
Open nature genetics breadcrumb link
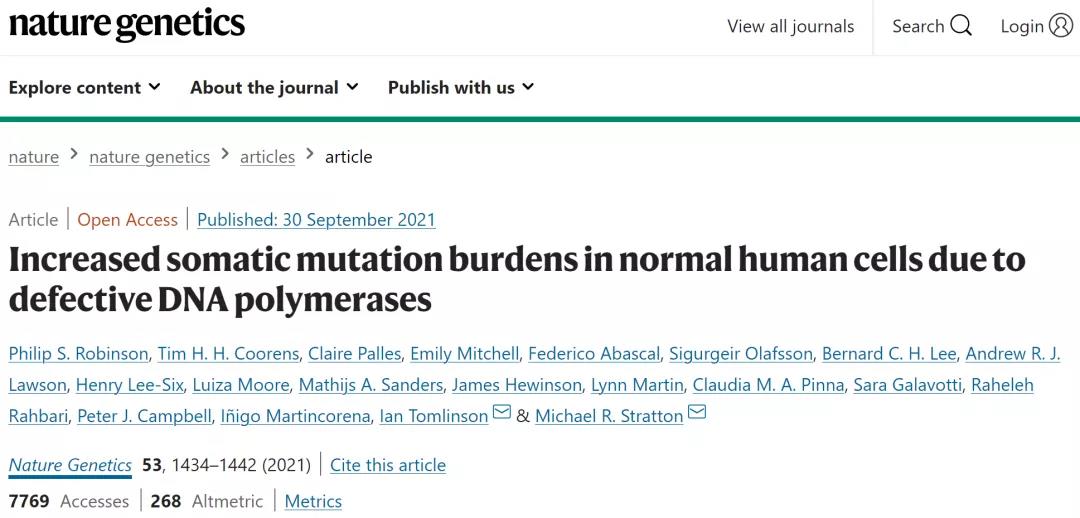coord(149,157)
